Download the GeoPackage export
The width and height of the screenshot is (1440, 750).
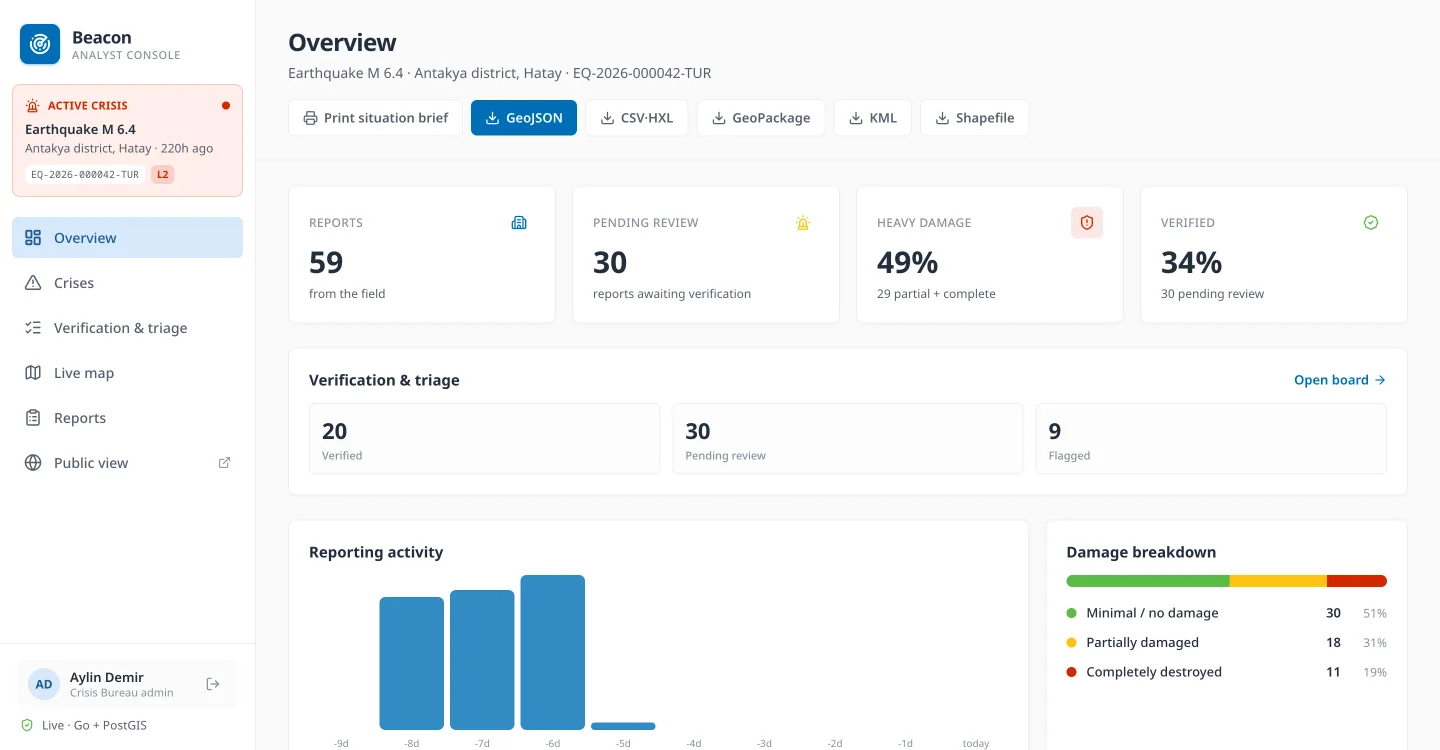tap(761, 118)
